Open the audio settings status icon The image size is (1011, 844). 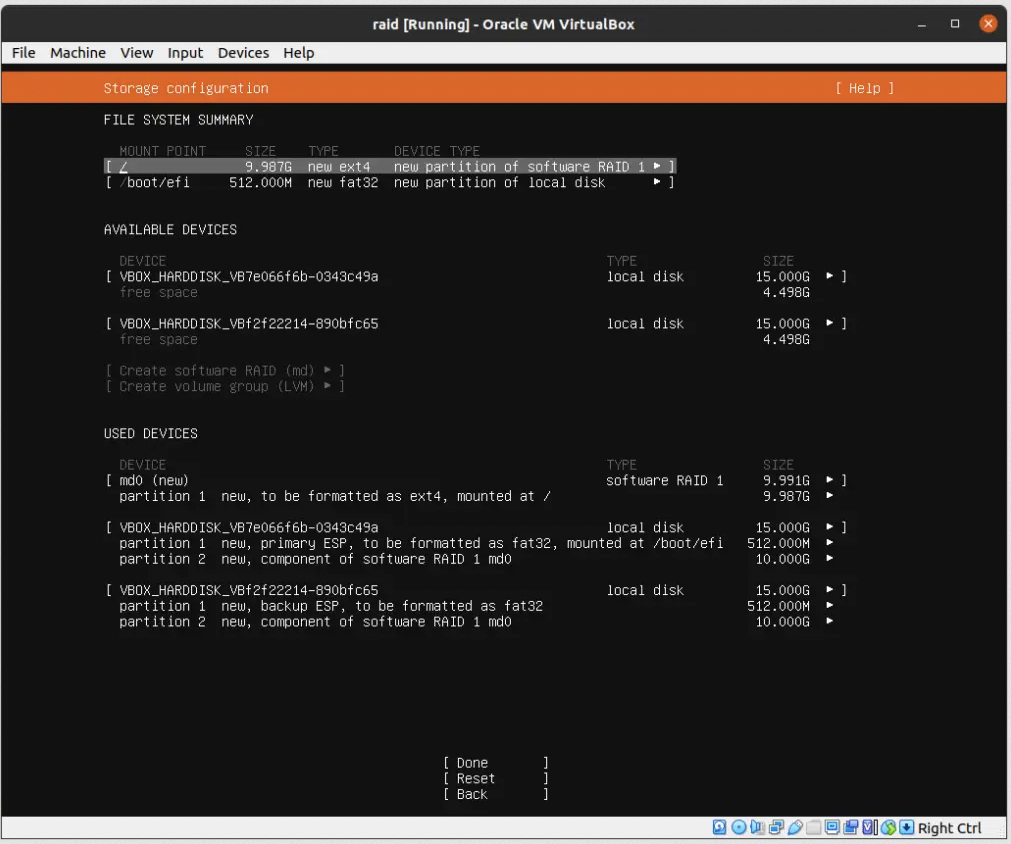click(758, 827)
